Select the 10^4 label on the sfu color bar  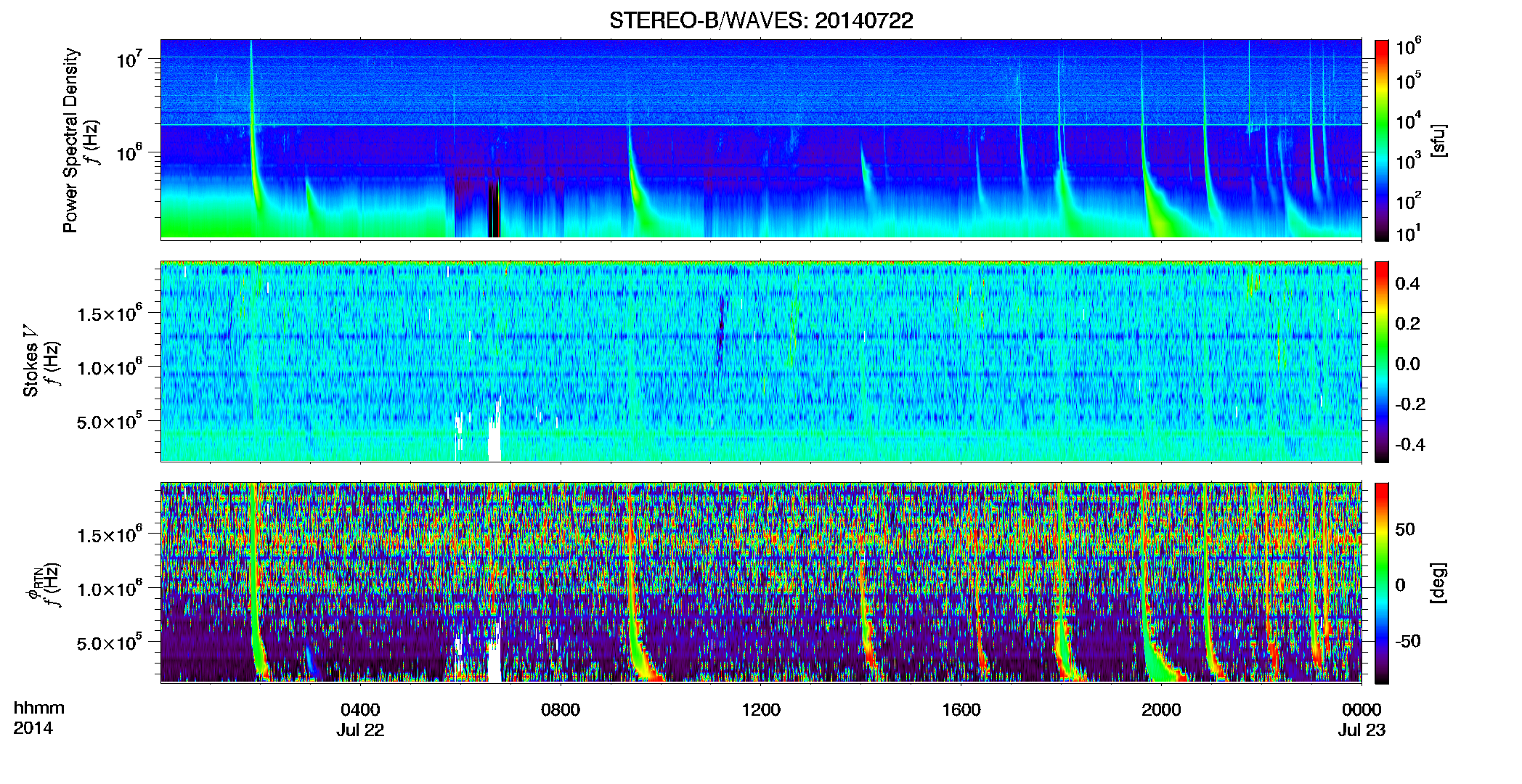(1409, 121)
